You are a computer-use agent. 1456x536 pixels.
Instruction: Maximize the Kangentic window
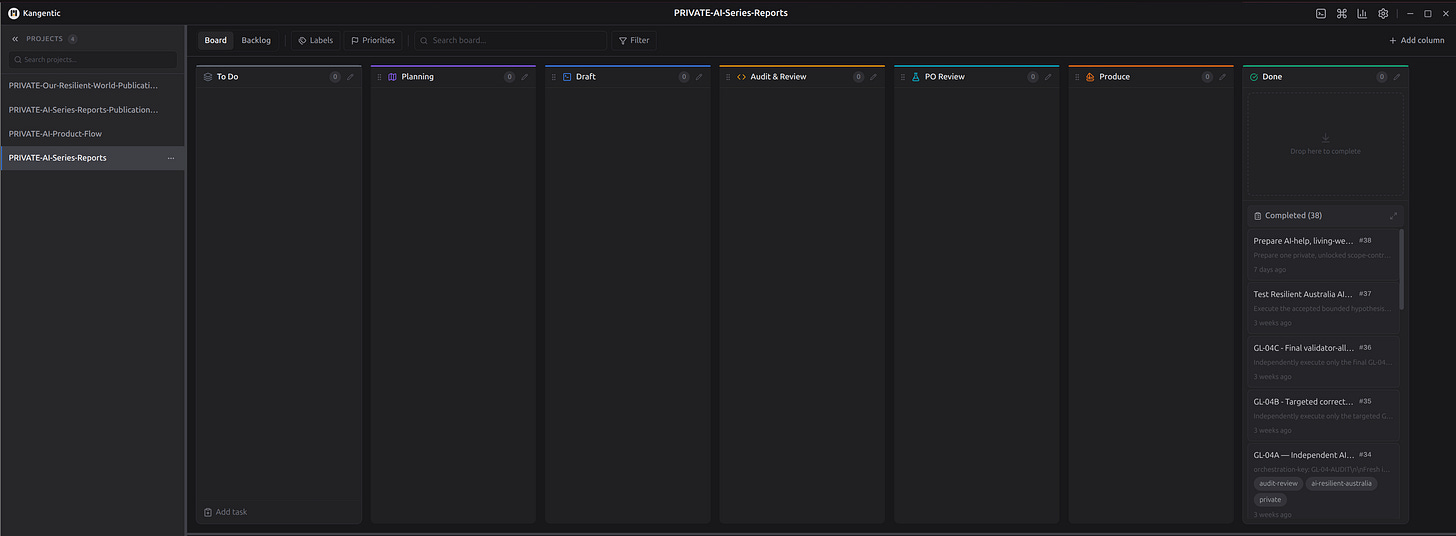click(x=1427, y=13)
